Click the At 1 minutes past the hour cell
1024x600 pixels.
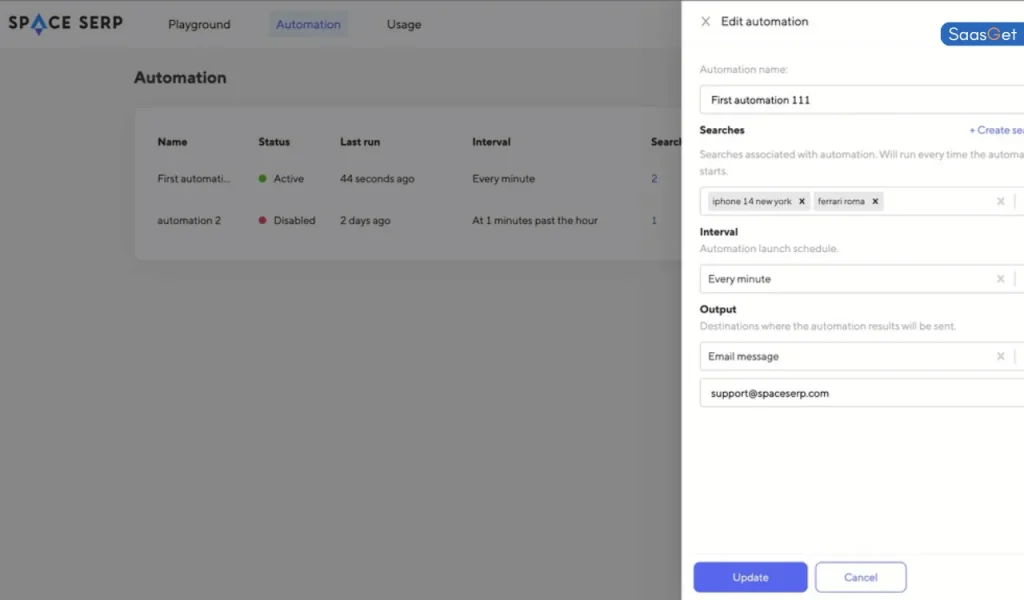click(x=535, y=220)
